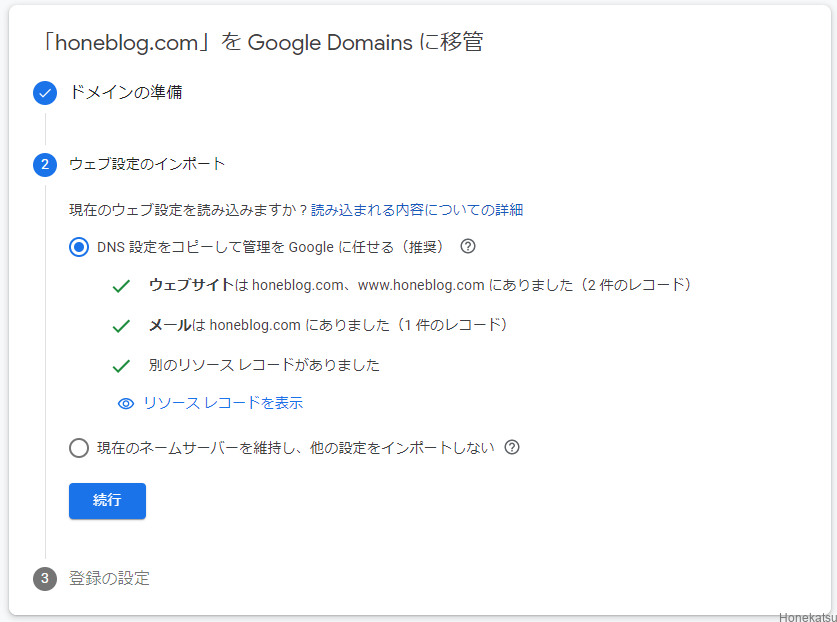Click the メール record result text

click(328, 325)
